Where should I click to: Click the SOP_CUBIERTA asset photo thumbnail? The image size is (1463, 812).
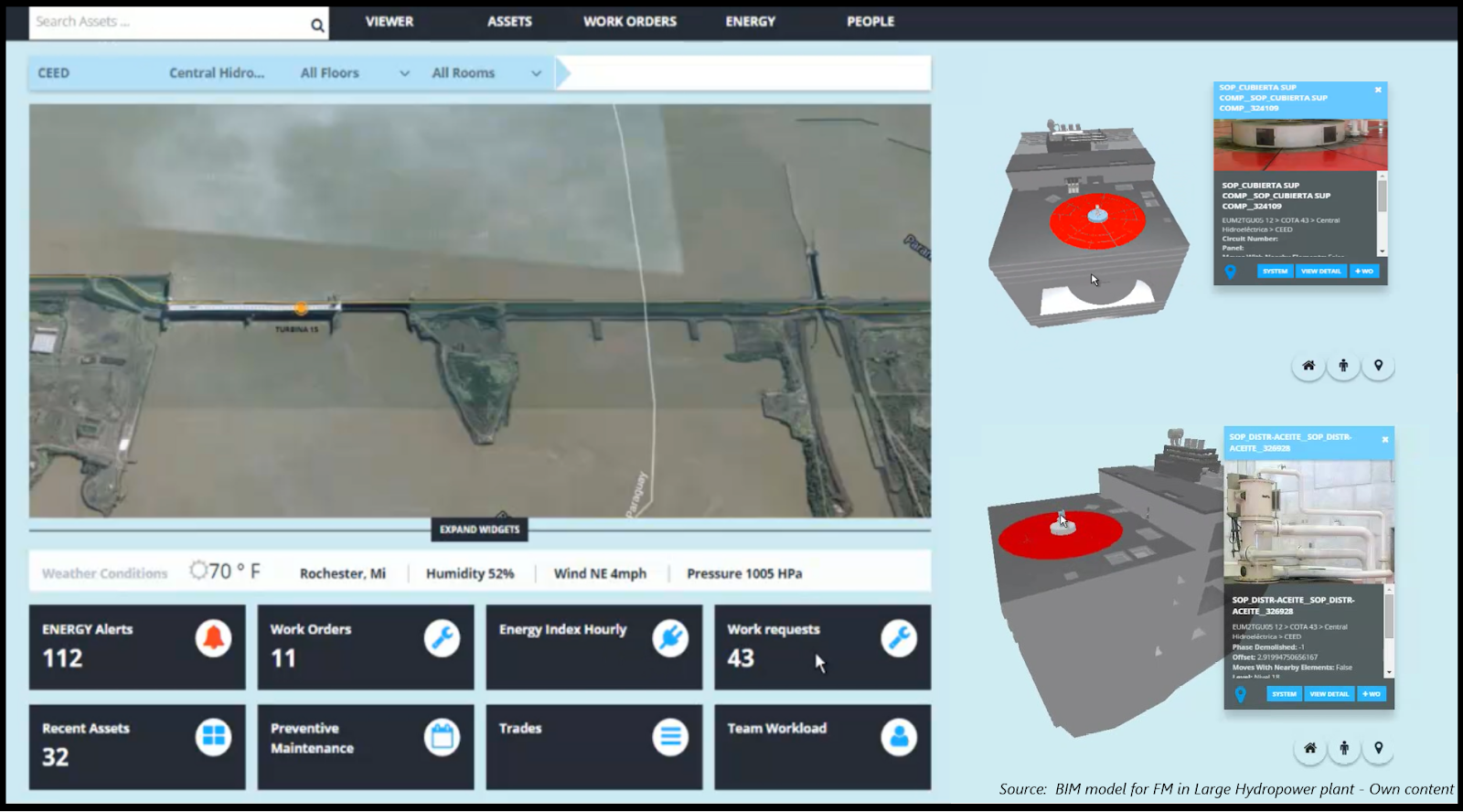click(x=1300, y=143)
